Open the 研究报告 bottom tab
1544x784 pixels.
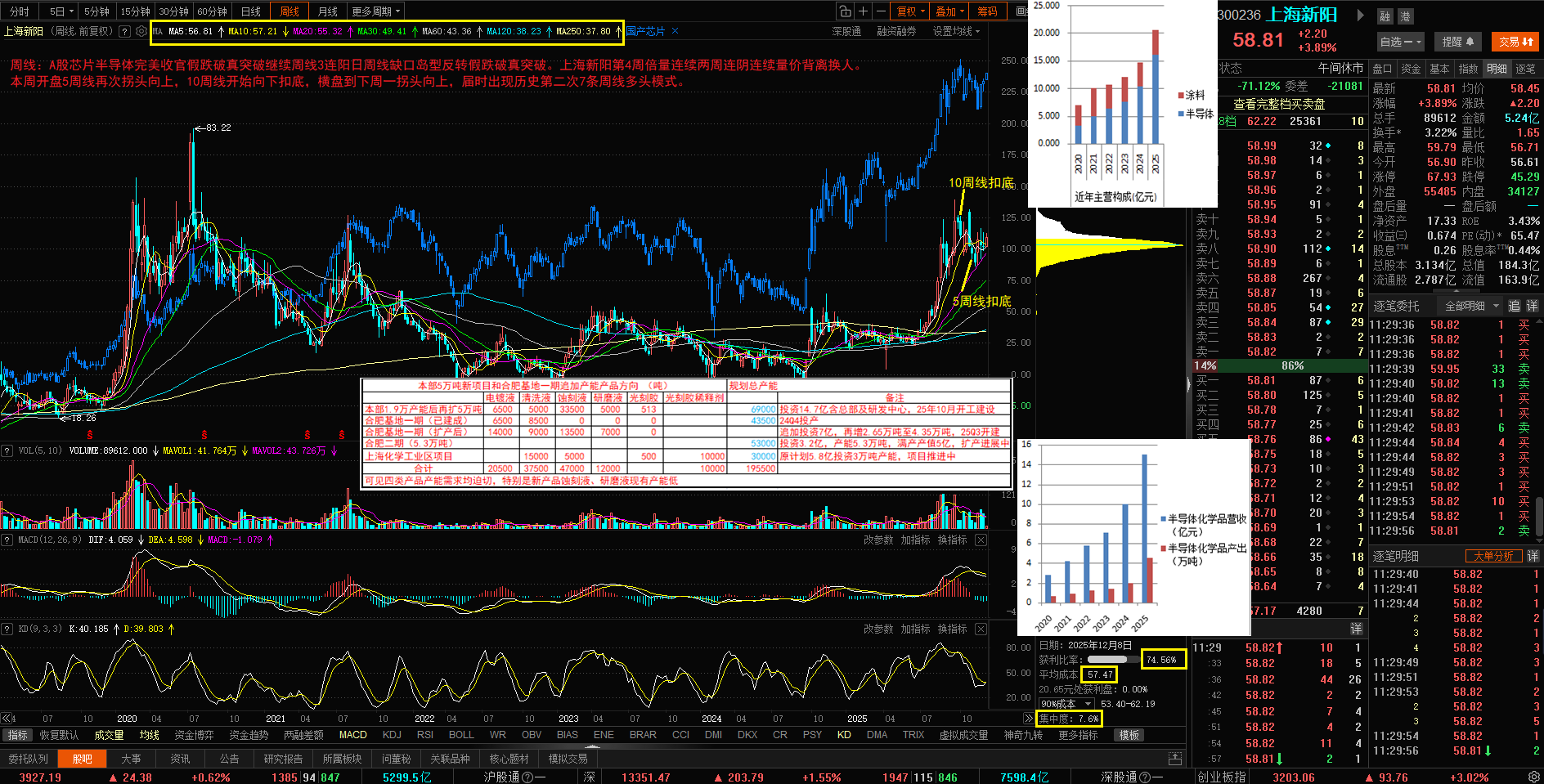283,759
